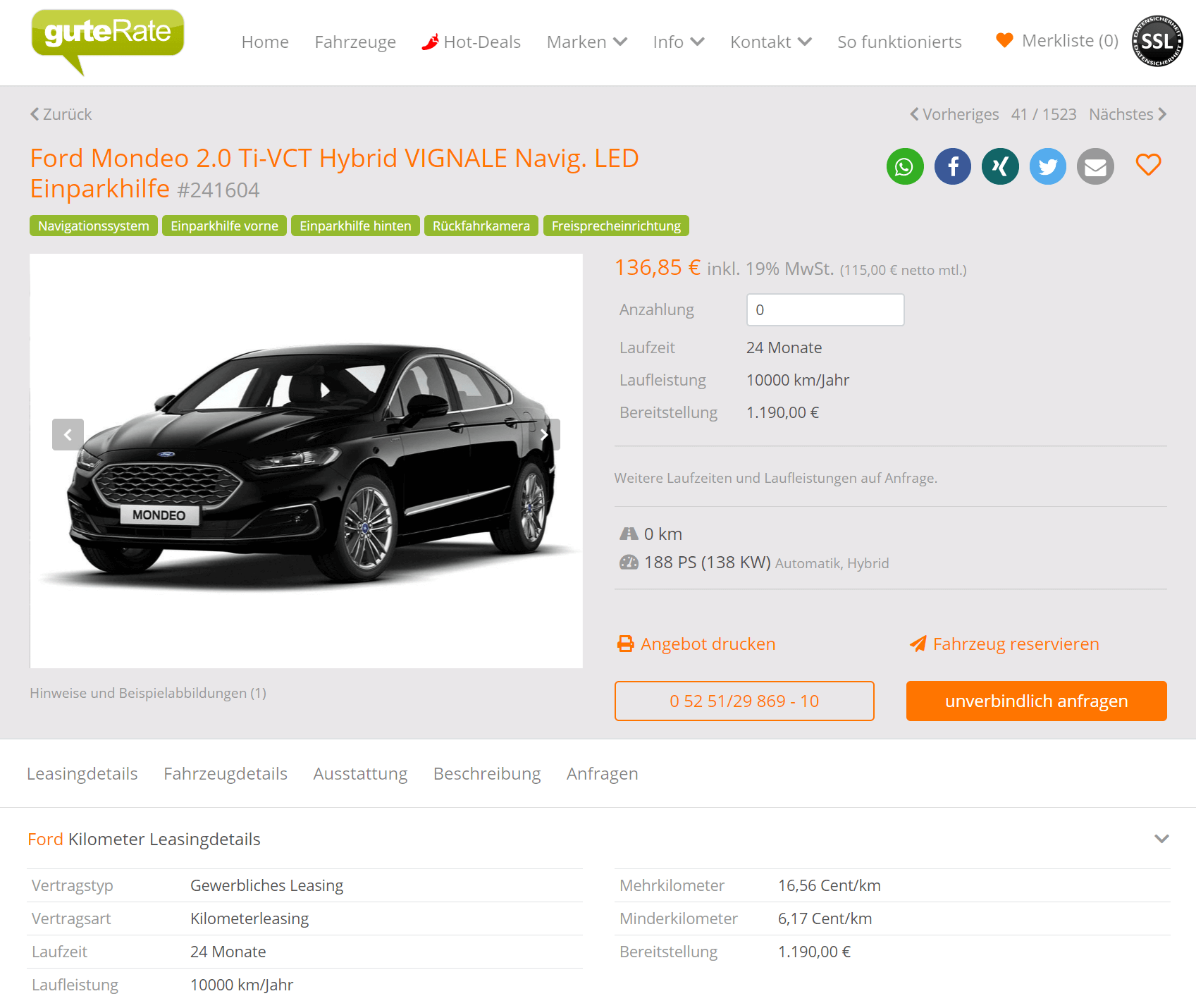This screenshot has height=1008, width=1196.
Task: Go back with Zurück link
Action: [61, 114]
